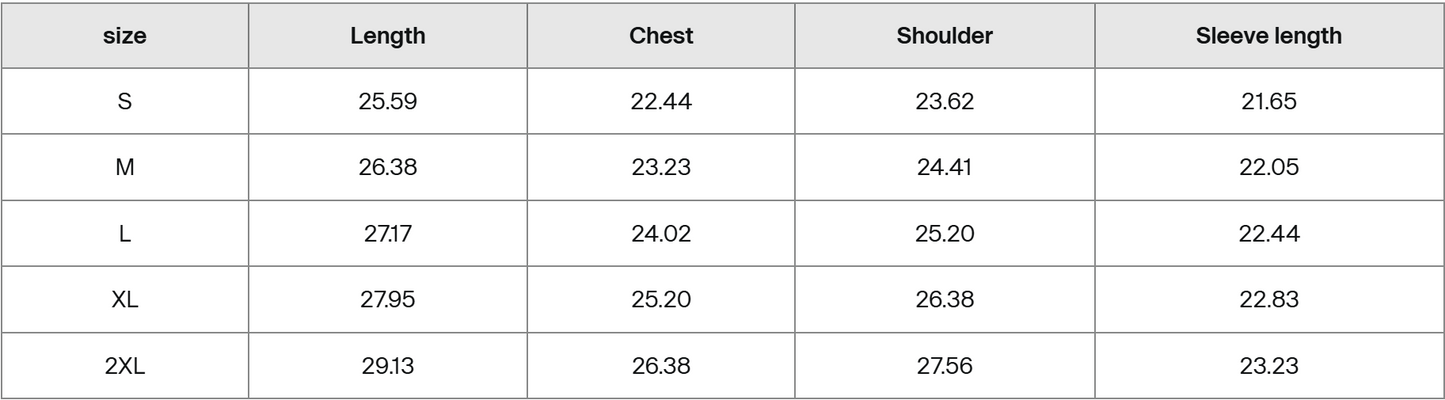Click the 'Shoulder' column header
Viewport: 1445px width, 400px height.
[x=944, y=36]
